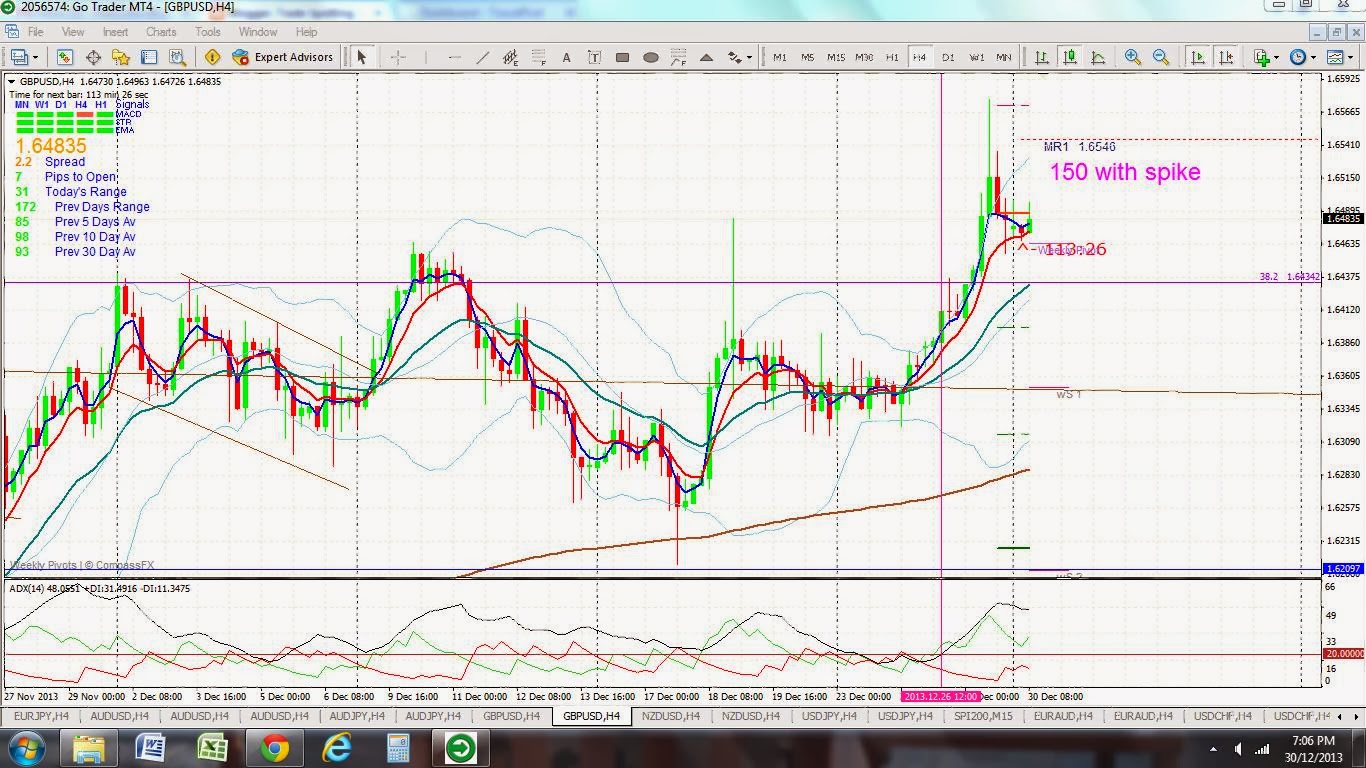1366x768 pixels.
Task: Open the Help menu
Action: [306, 32]
